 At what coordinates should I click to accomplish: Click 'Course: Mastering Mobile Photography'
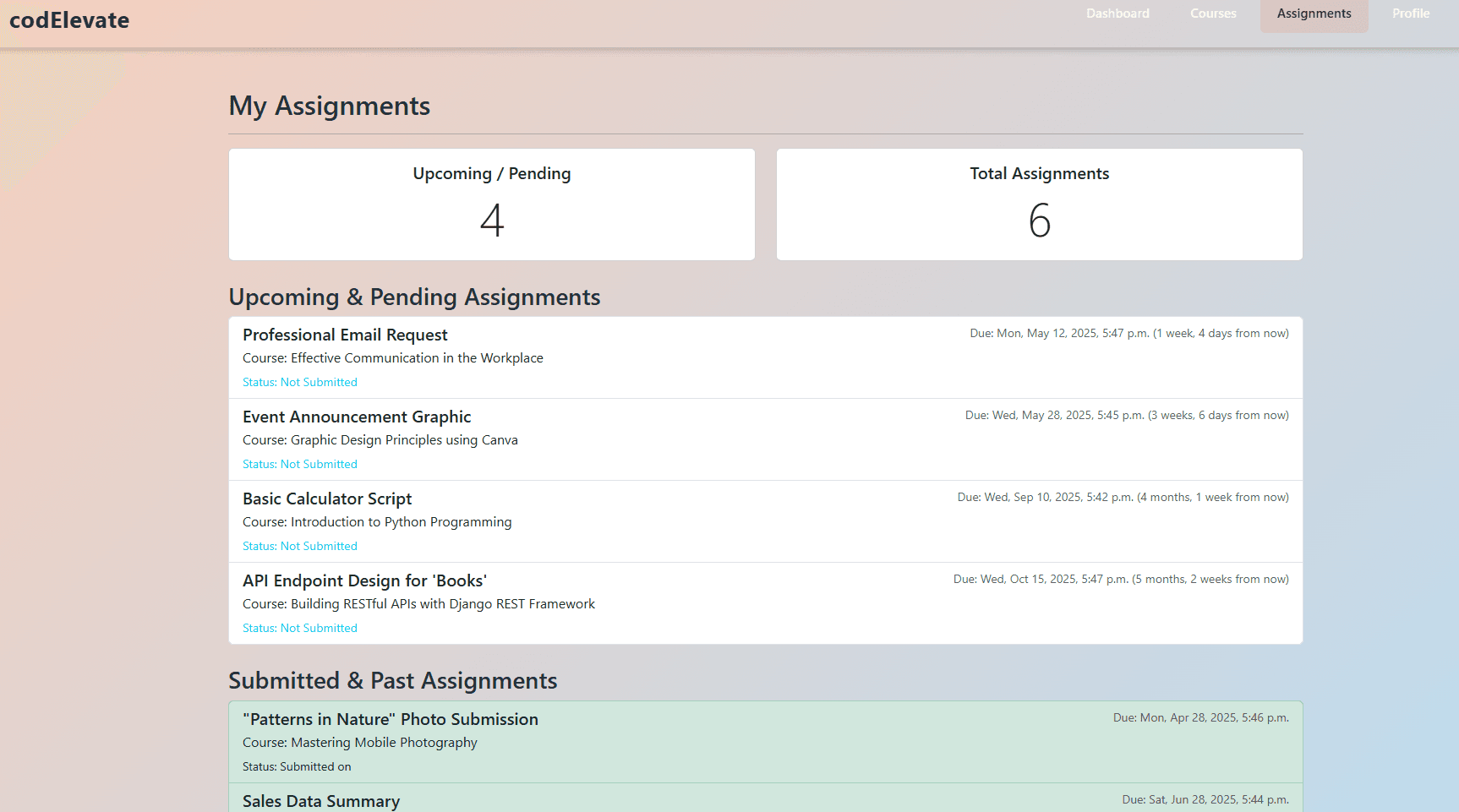tap(360, 743)
